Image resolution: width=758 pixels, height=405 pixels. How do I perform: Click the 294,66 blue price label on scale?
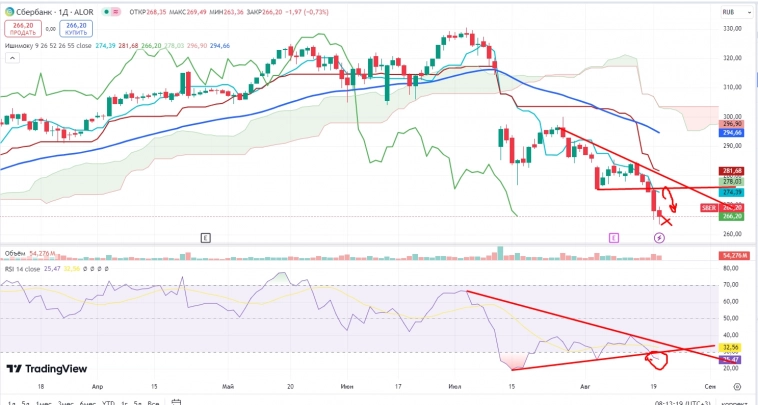point(733,132)
